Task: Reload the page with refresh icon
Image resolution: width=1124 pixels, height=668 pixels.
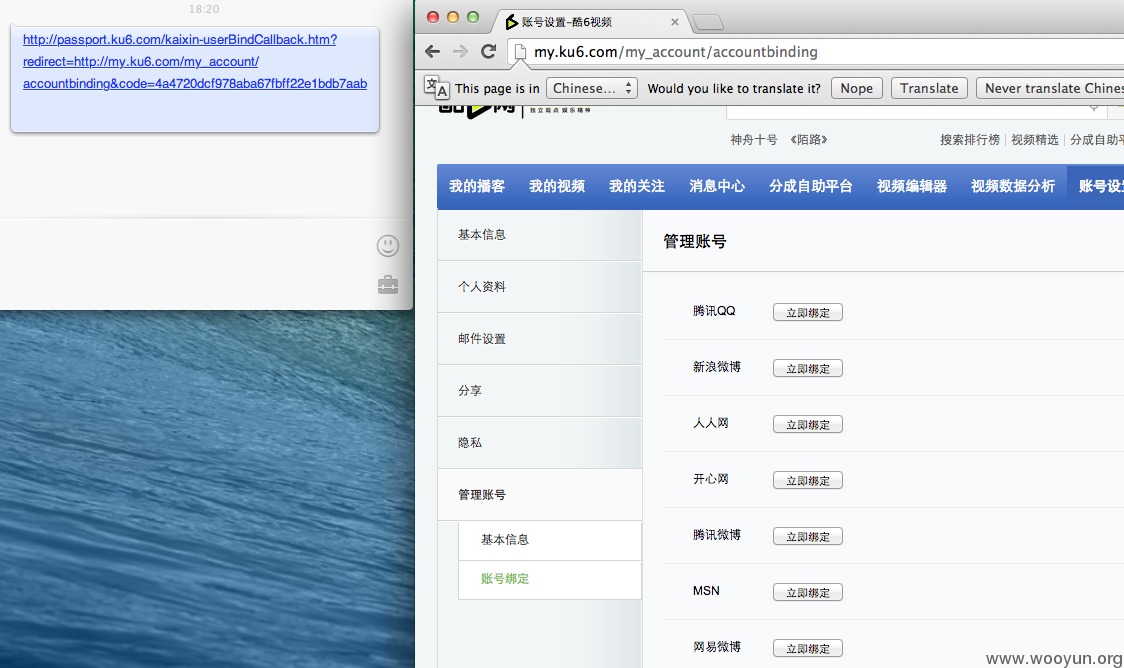Action: pyautogui.click(x=488, y=52)
